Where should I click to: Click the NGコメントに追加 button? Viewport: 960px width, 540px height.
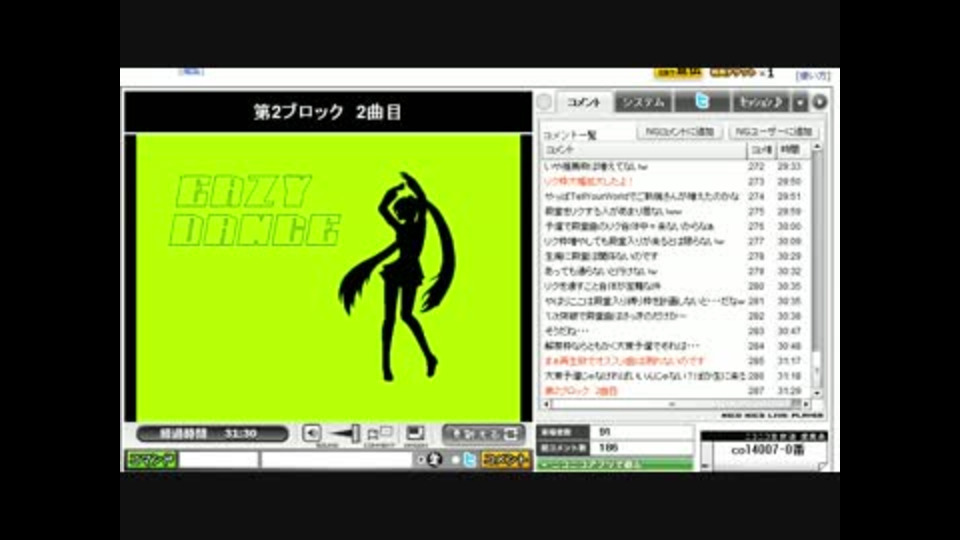tap(680, 132)
